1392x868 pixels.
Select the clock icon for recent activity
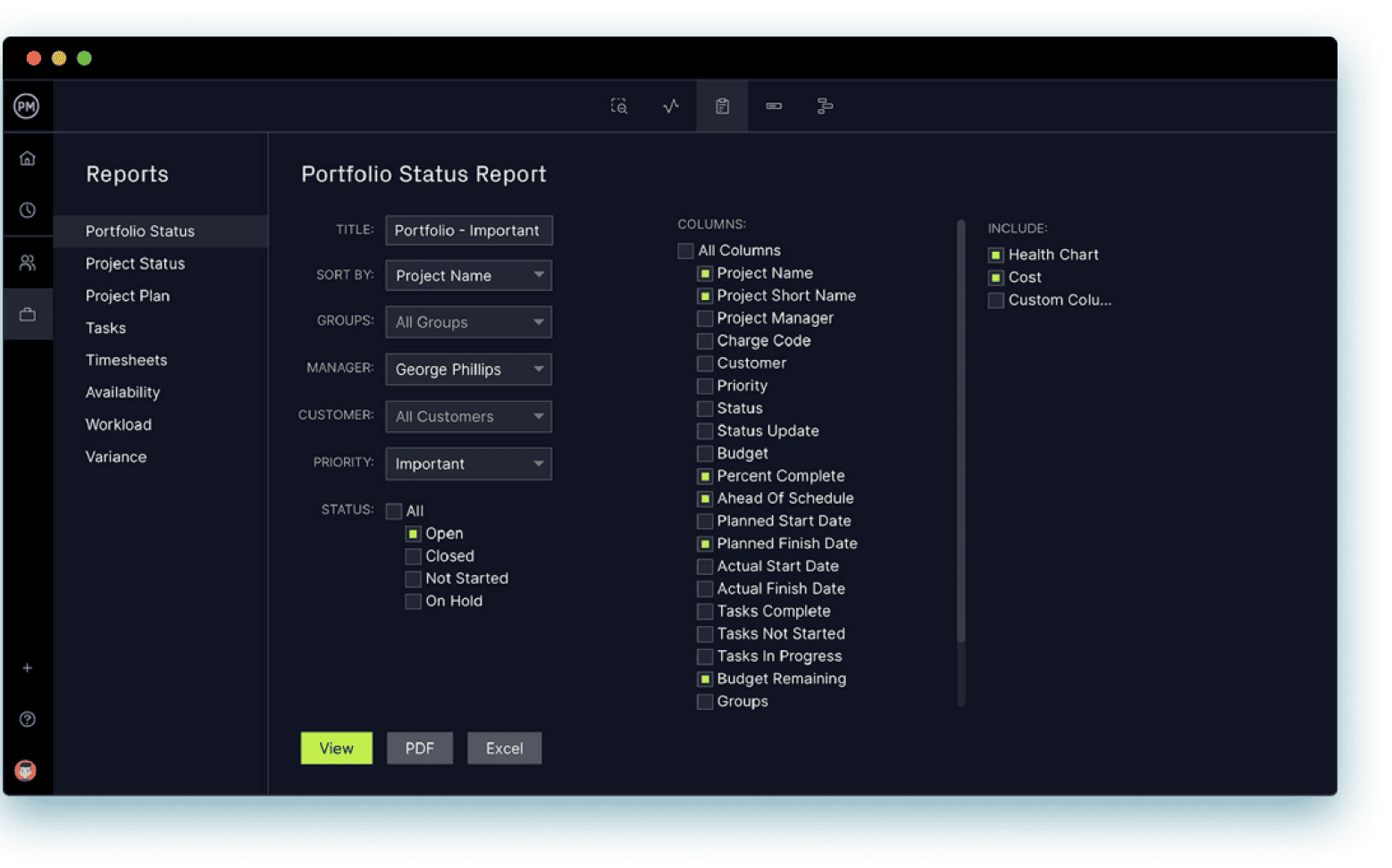pyautogui.click(x=27, y=210)
